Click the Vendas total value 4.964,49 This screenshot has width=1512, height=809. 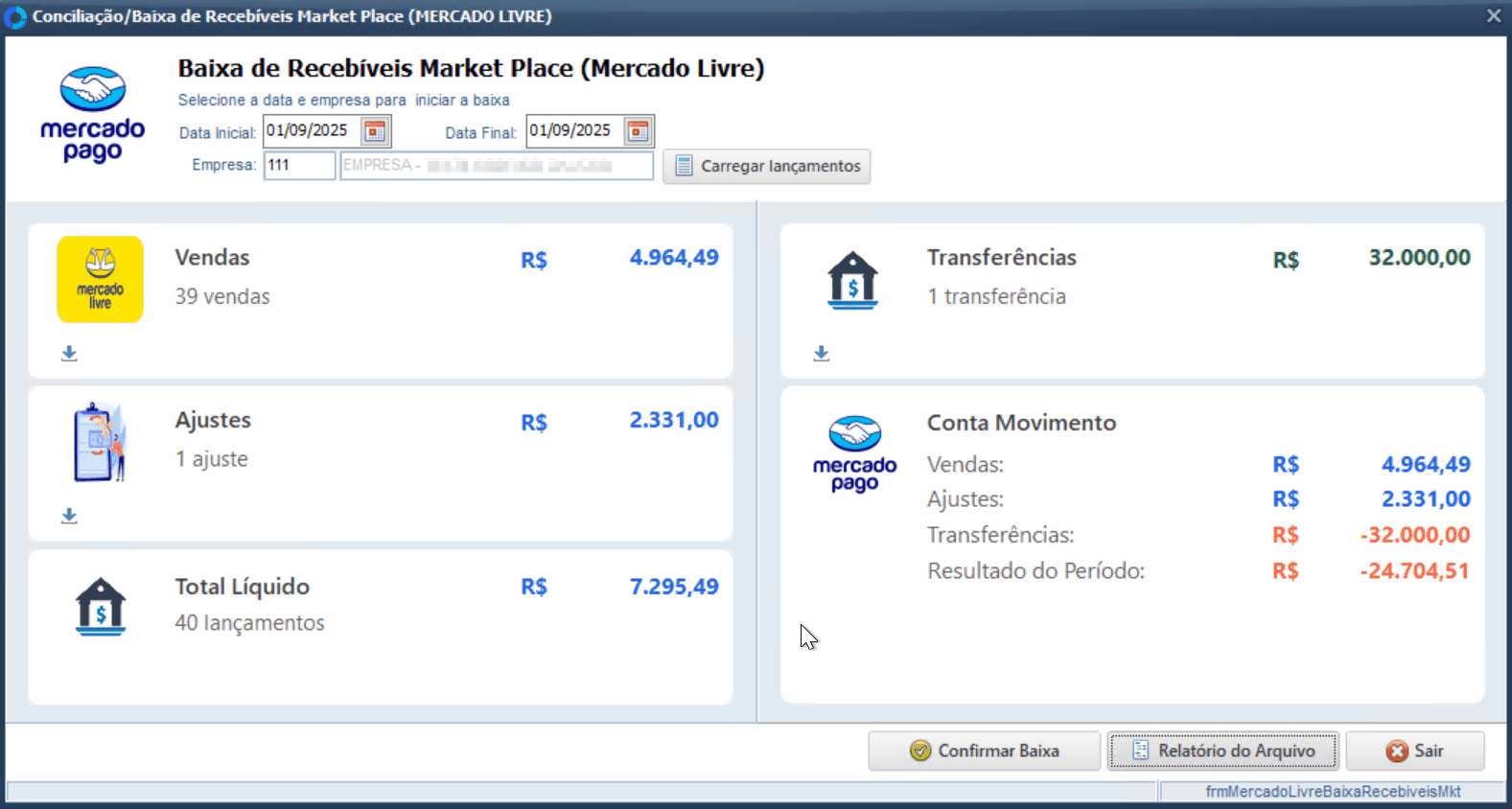(x=673, y=258)
